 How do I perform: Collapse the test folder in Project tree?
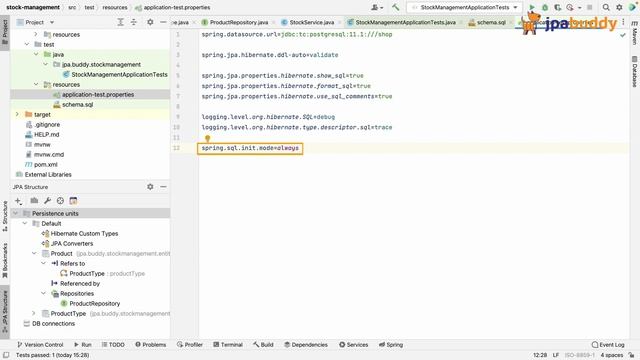click(x=27, y=44)
